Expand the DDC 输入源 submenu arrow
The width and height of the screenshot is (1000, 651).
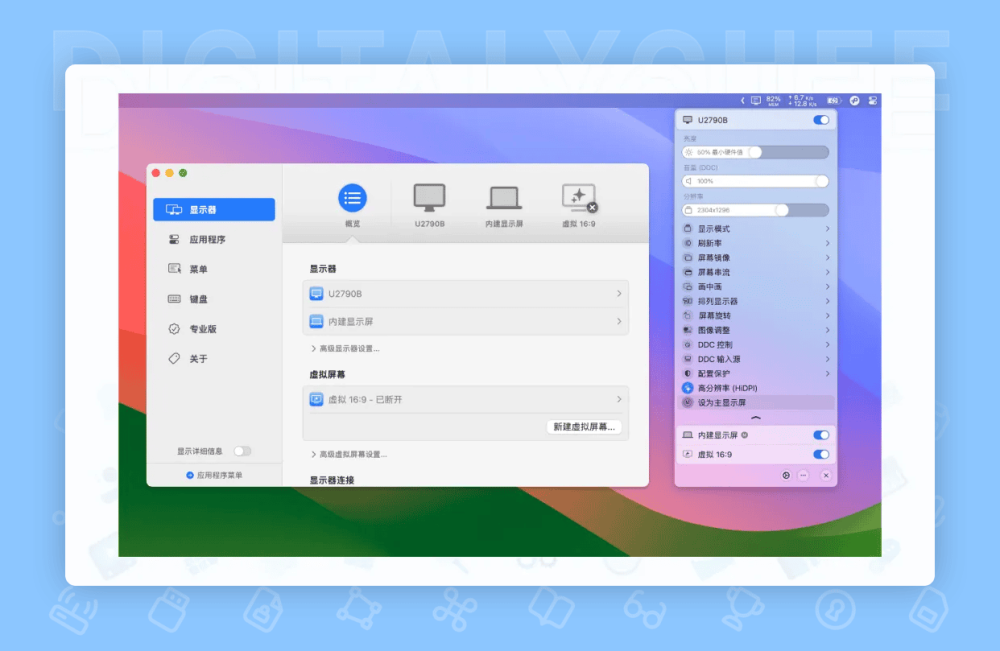point(827,359)
